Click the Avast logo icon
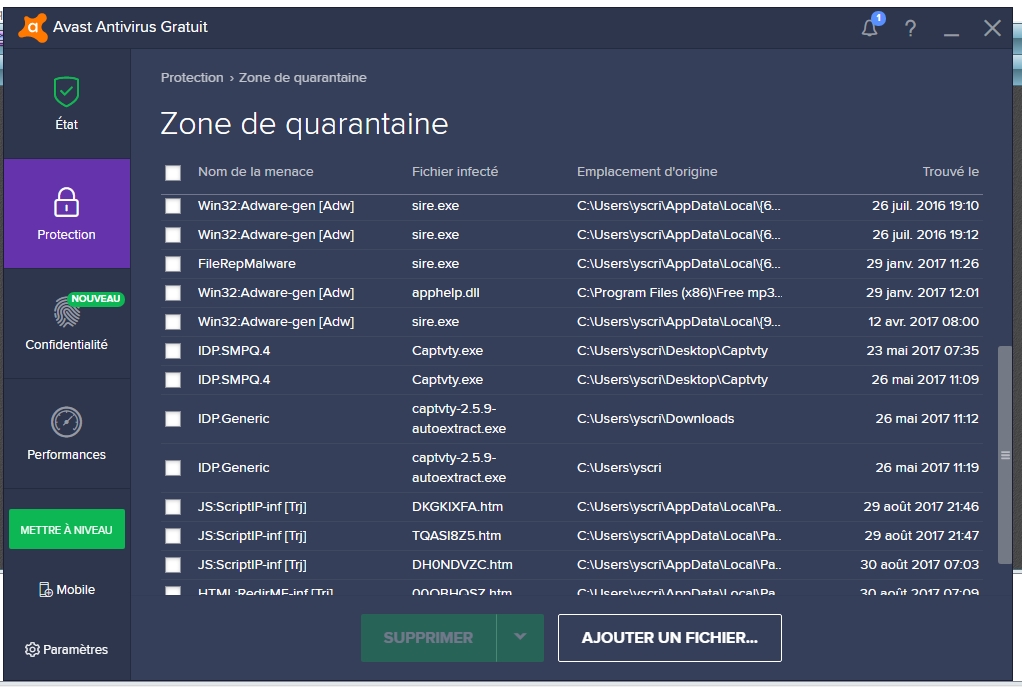The height and width of the screenshot is (687, 1022). tap(33, 27)
